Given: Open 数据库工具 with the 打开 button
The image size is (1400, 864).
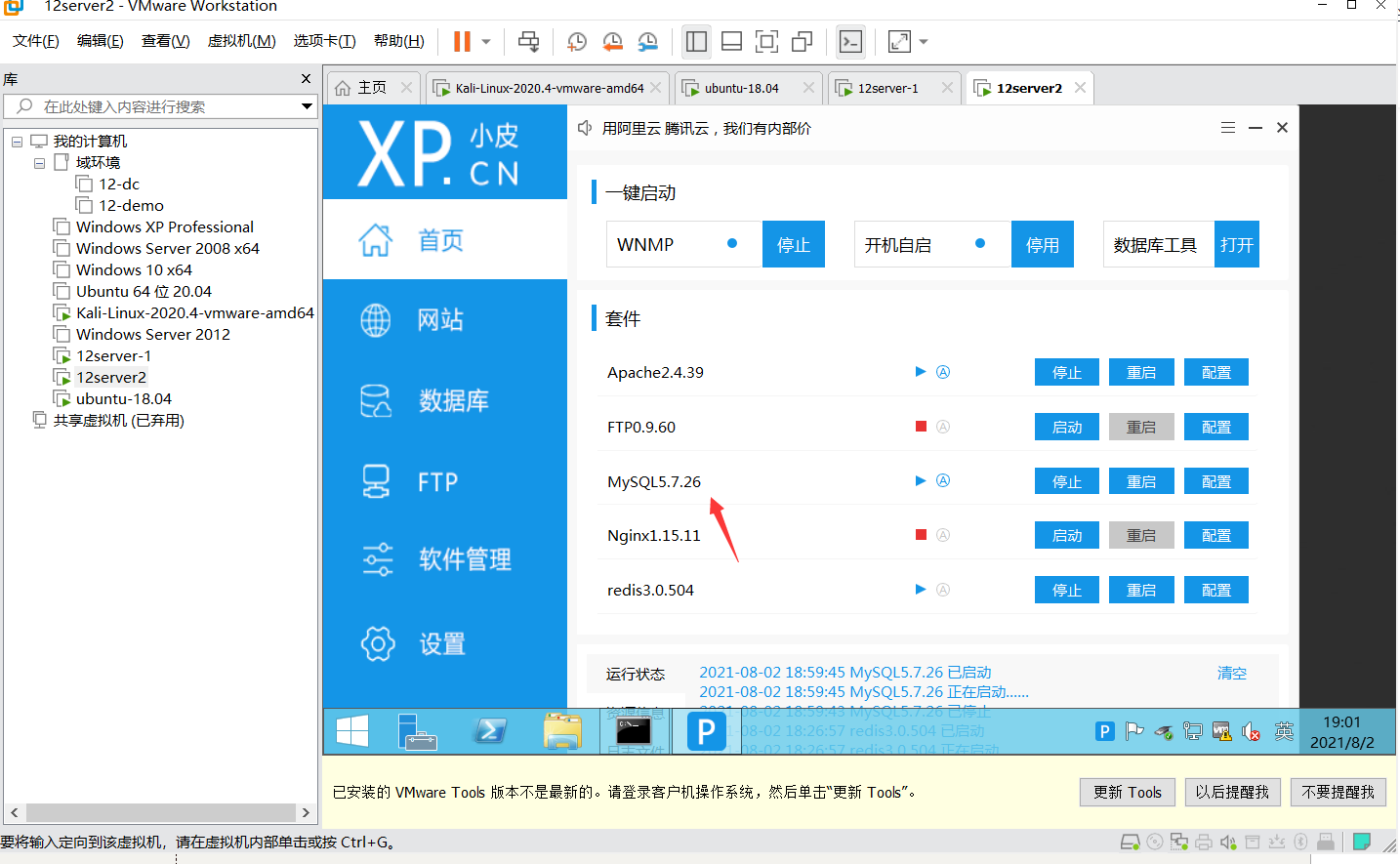Looking at the screenshot, I should 1237,244.
